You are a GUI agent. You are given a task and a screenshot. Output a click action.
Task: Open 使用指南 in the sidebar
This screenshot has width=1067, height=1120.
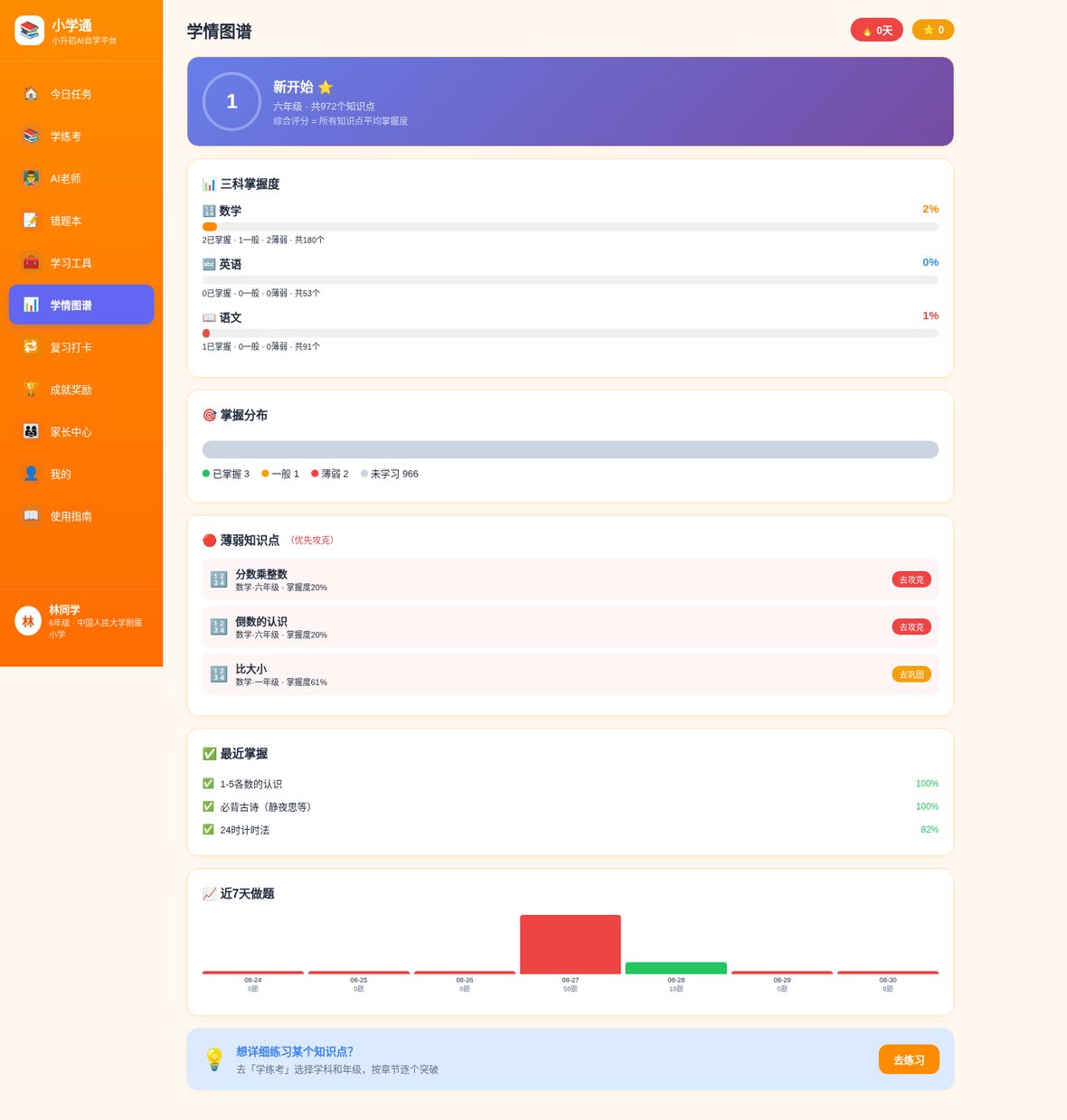(x=81, y=516)
